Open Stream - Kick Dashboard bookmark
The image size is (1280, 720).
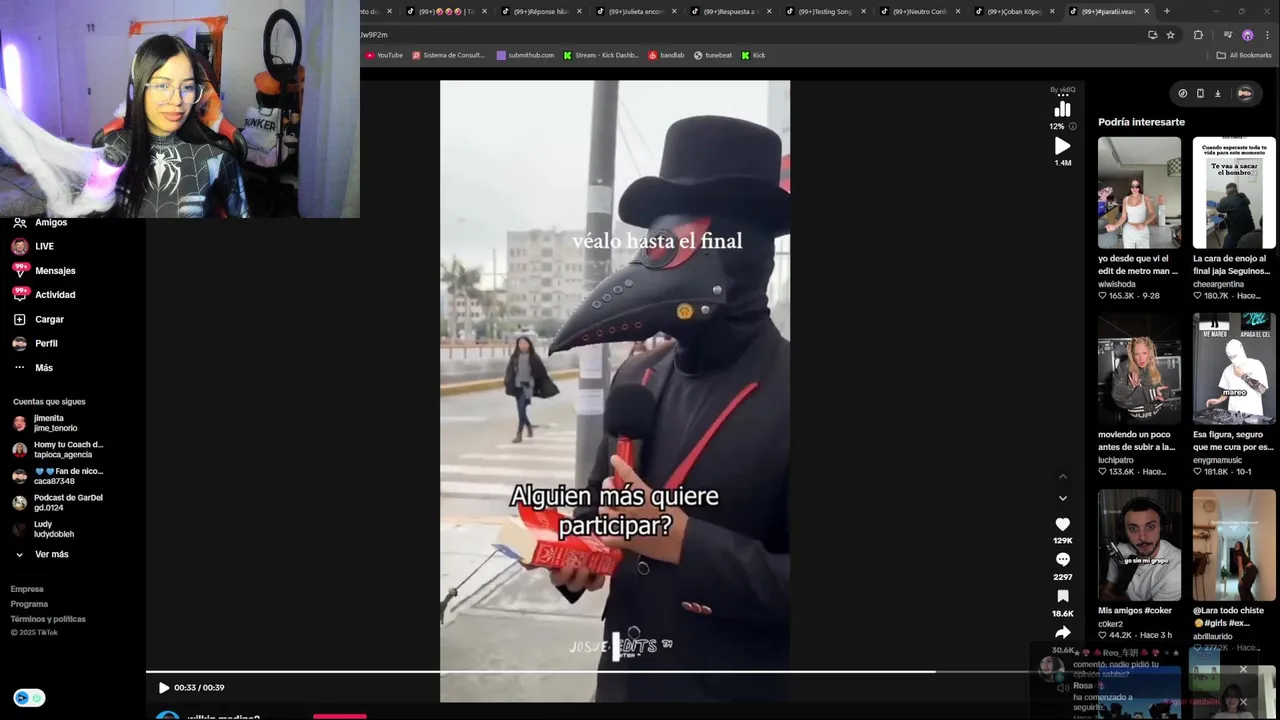(x=601, y=55)
